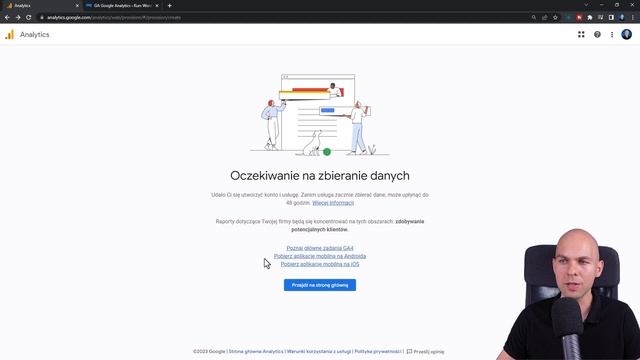Open Warunki korzystania z usługi footer link
640x360 pixels.
coord(319,351)
